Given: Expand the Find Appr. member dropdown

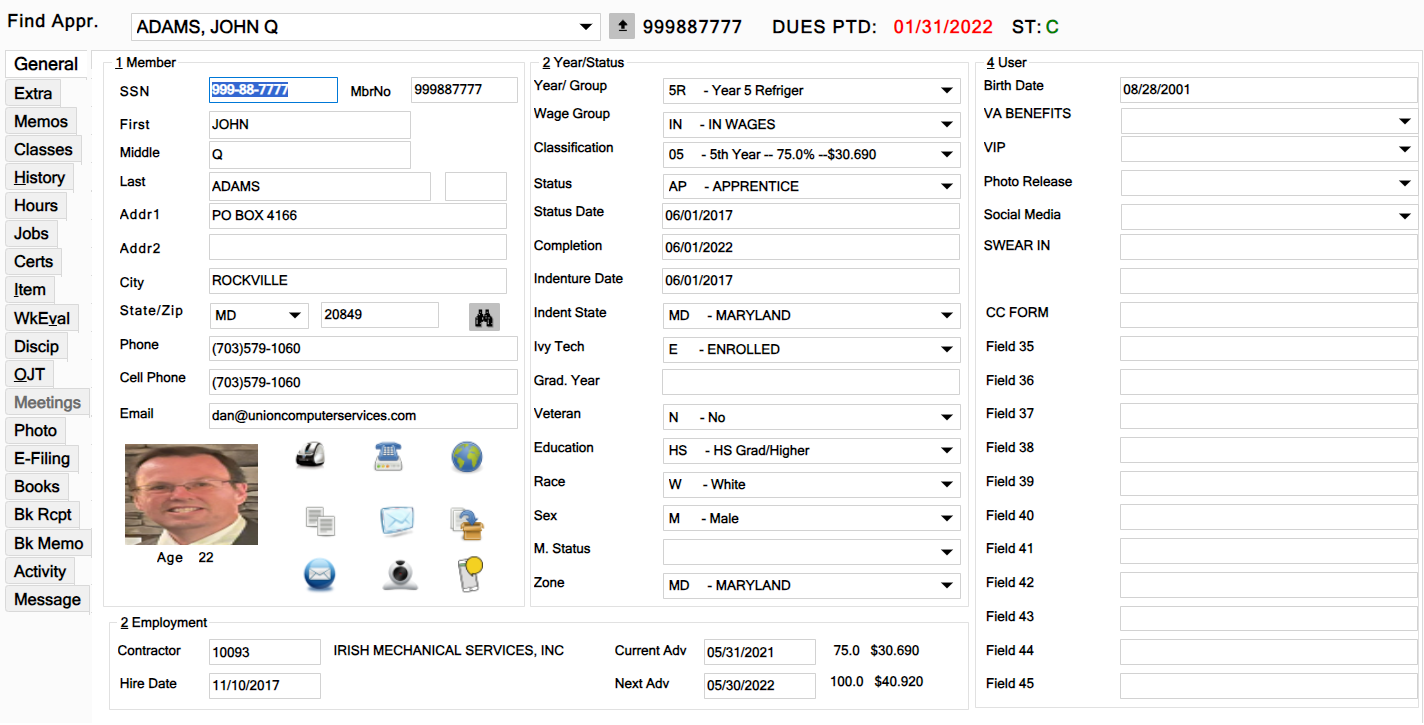Looking at the screenshot, I should tap(586, 27).
